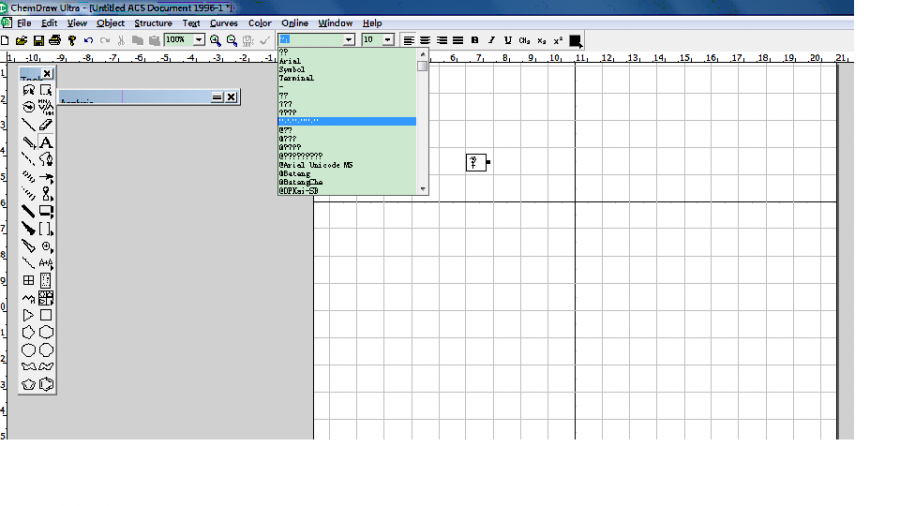The image size is (900, 506).
Task: Select the Bold Bond tool
Action: (28, 211)
